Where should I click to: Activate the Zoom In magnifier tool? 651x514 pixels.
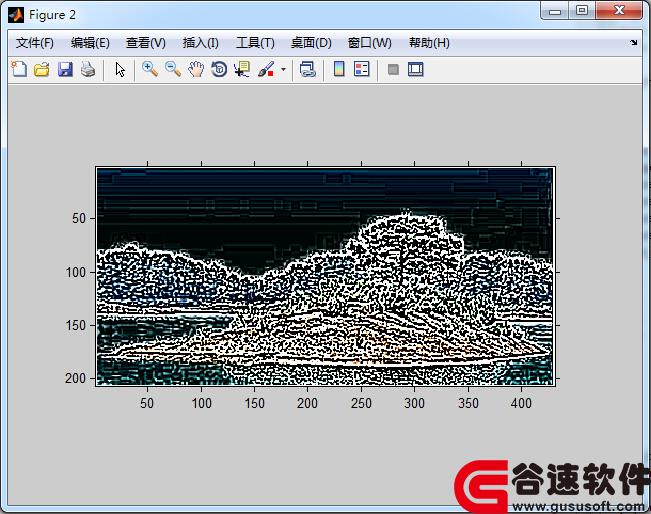point(150,69)
